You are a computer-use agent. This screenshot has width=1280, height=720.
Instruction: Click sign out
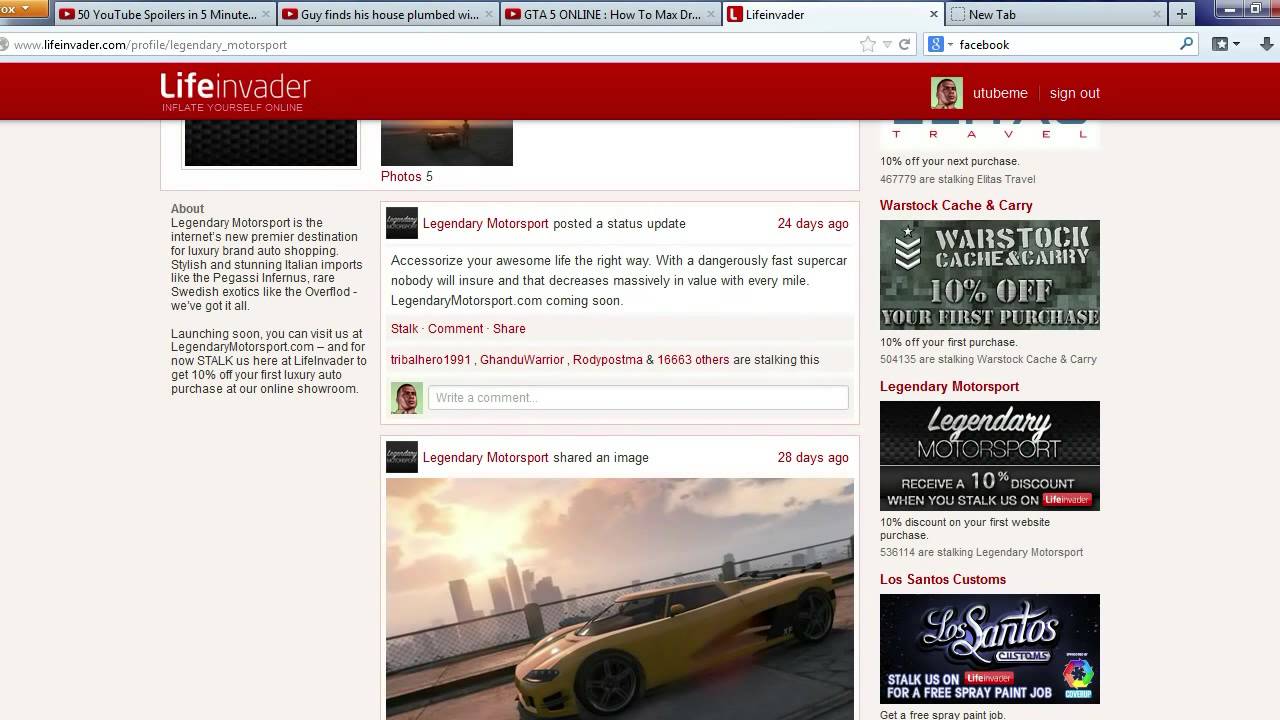1074,93
